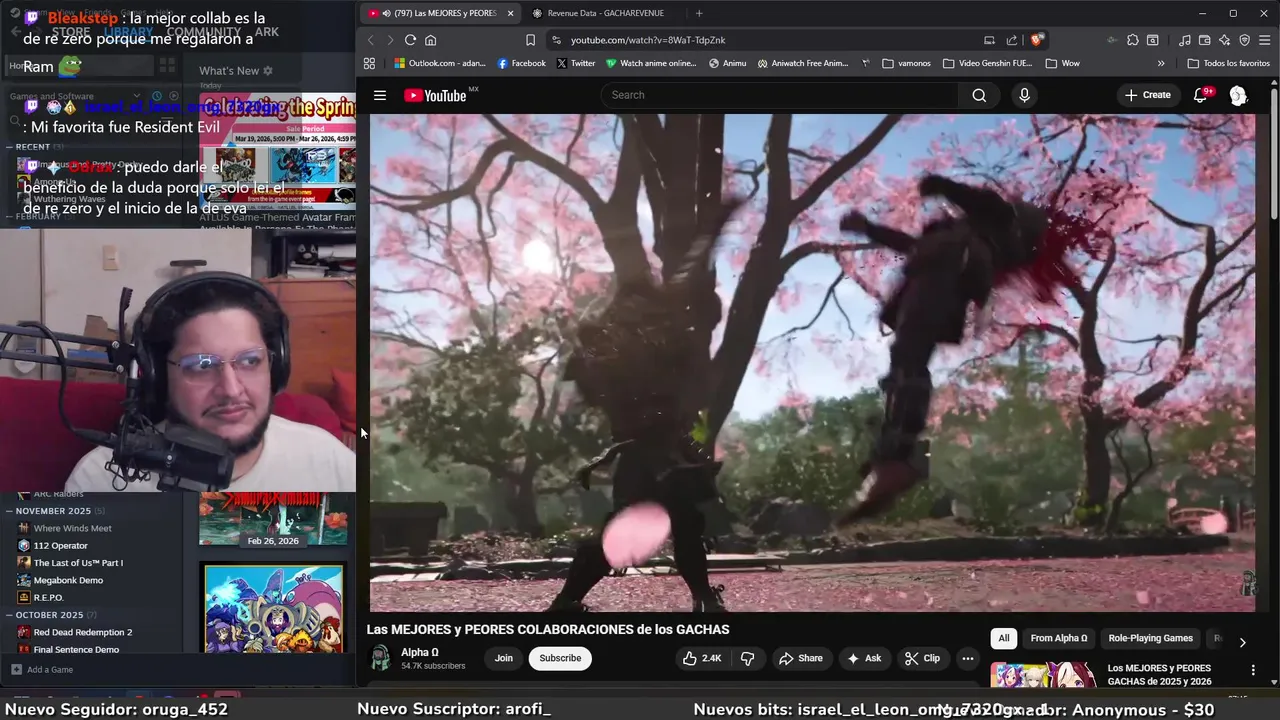Expand the Wow bookmarks folder
The width and height of the screenshot is (1280, 720).
coord(1062,63)
